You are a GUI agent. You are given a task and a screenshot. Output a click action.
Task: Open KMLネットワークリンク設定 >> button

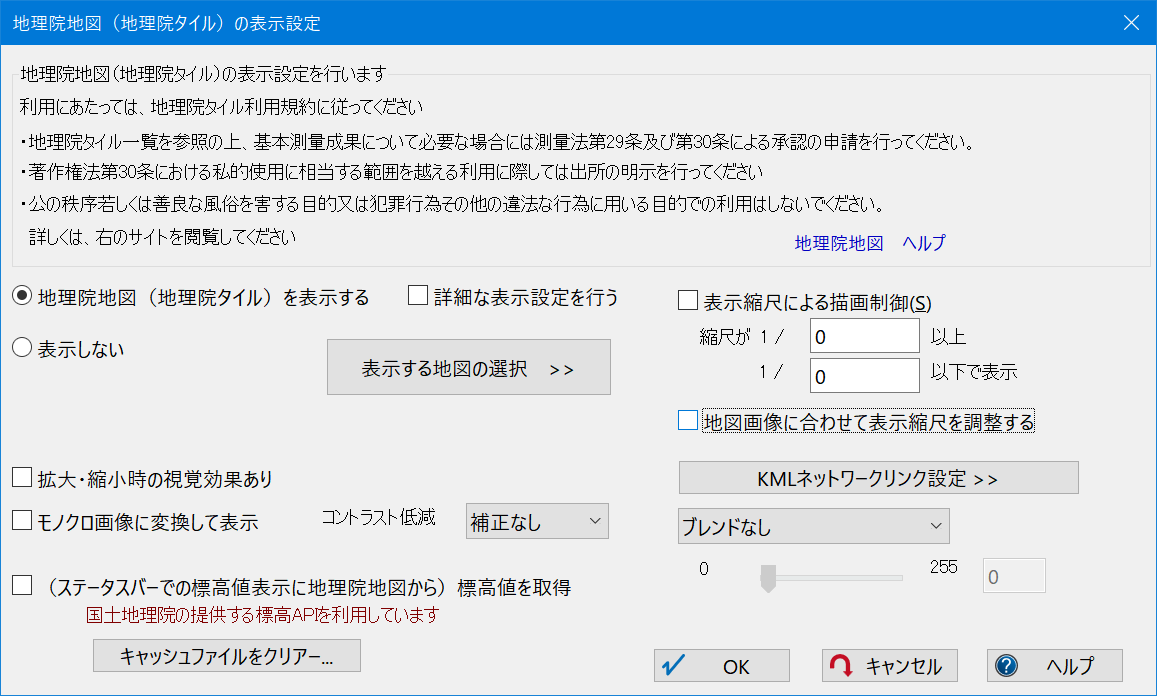878,478
